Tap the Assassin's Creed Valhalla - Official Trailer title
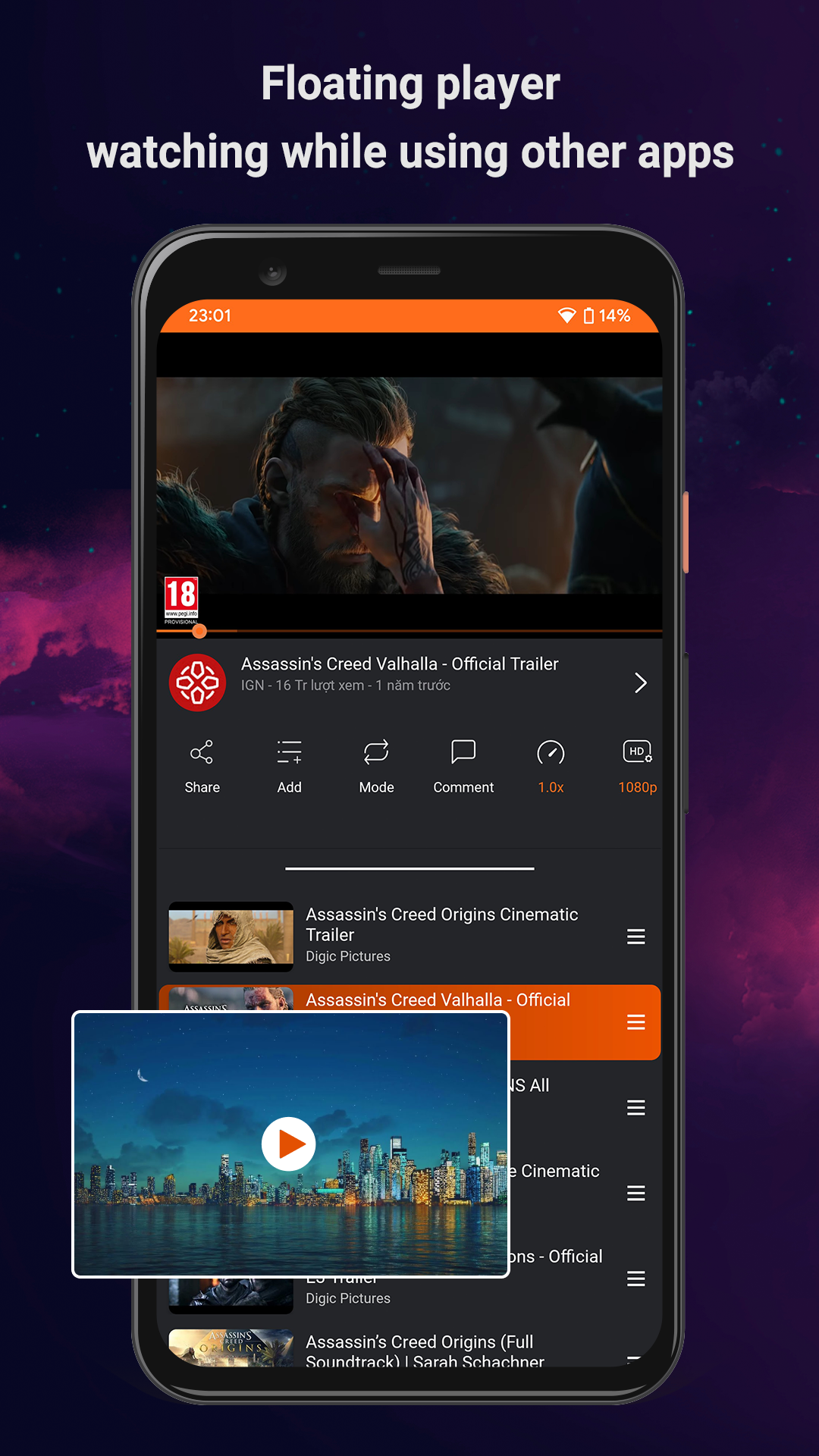819x1456 pixels. tap(400, 664)
